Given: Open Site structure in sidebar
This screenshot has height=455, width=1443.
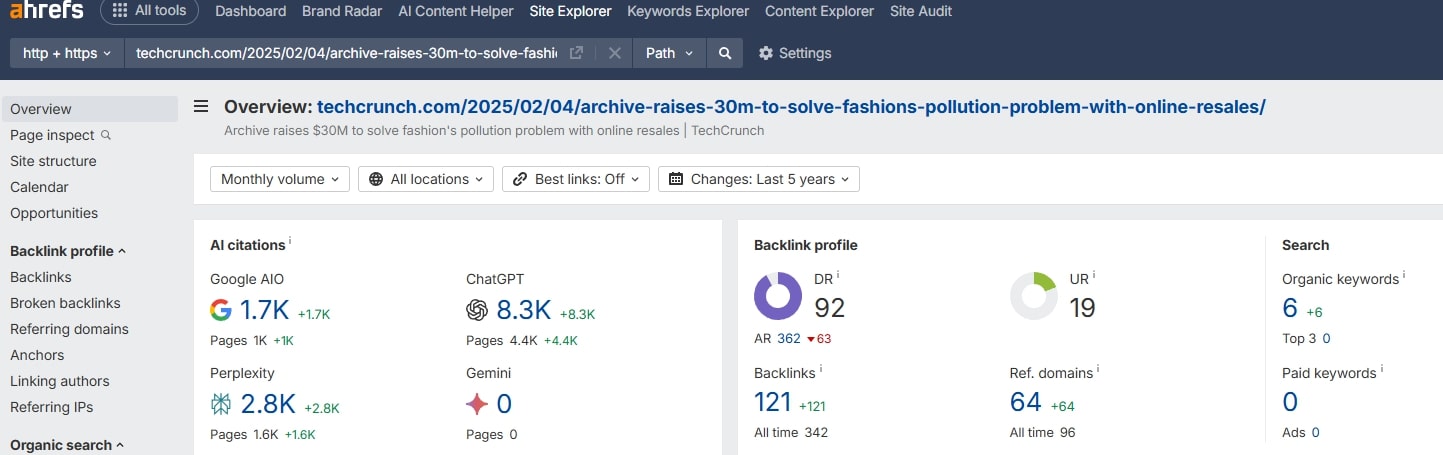Looking at the screenshot, I should (53, 161).
